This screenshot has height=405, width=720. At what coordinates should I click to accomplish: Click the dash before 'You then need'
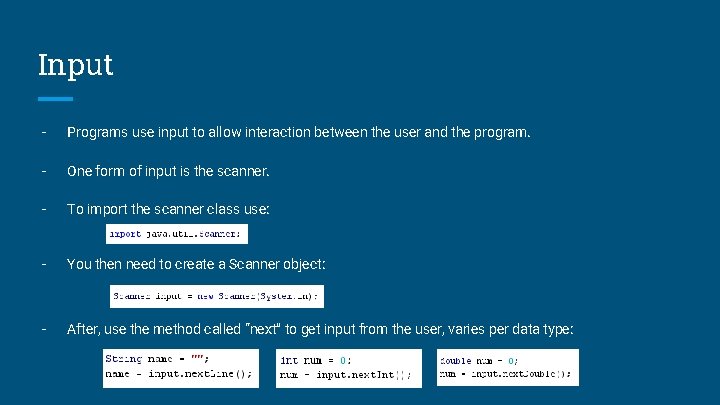(x=44, y=264)
